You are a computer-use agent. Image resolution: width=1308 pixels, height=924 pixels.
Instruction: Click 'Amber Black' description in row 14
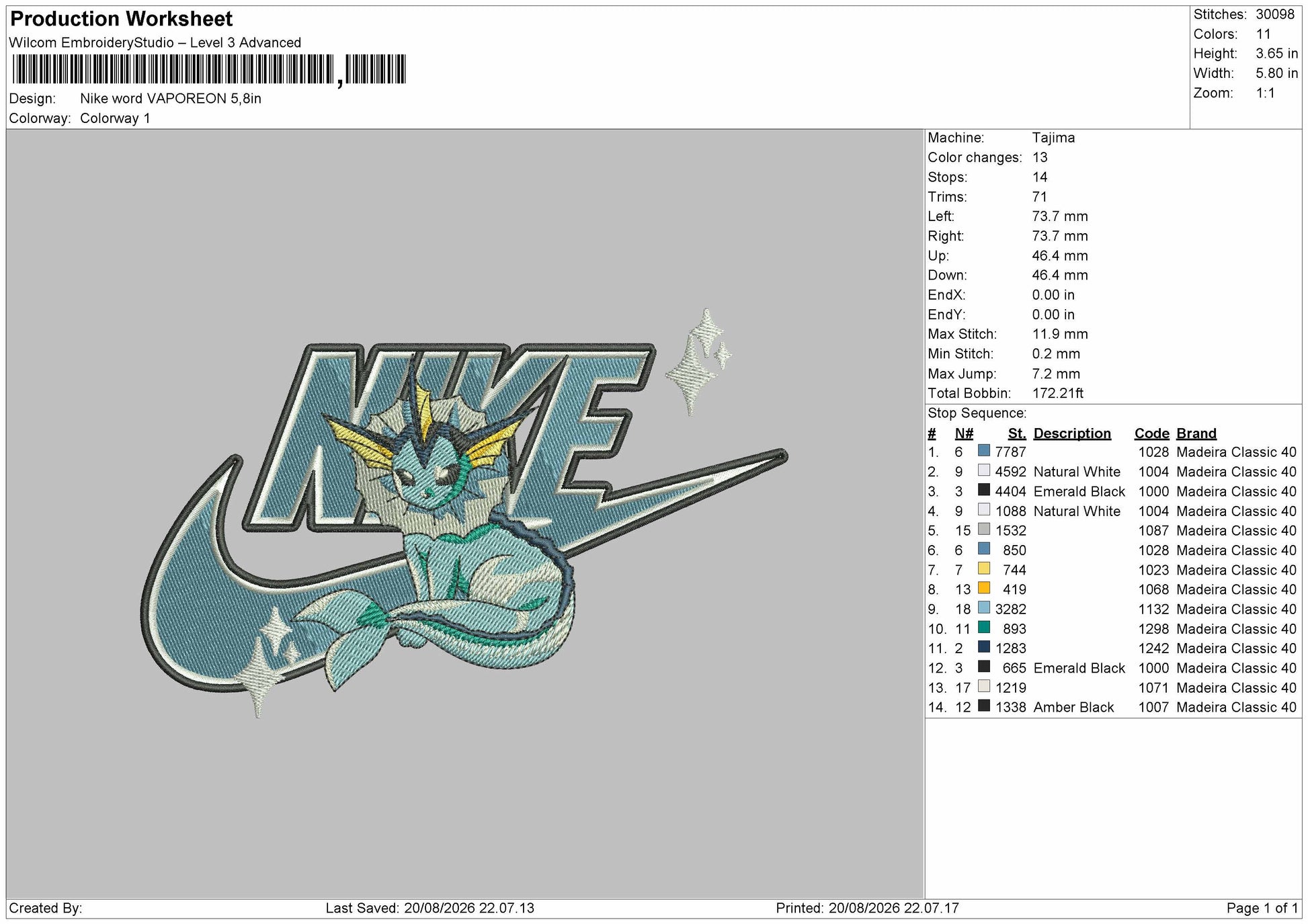click(1073, 708)
